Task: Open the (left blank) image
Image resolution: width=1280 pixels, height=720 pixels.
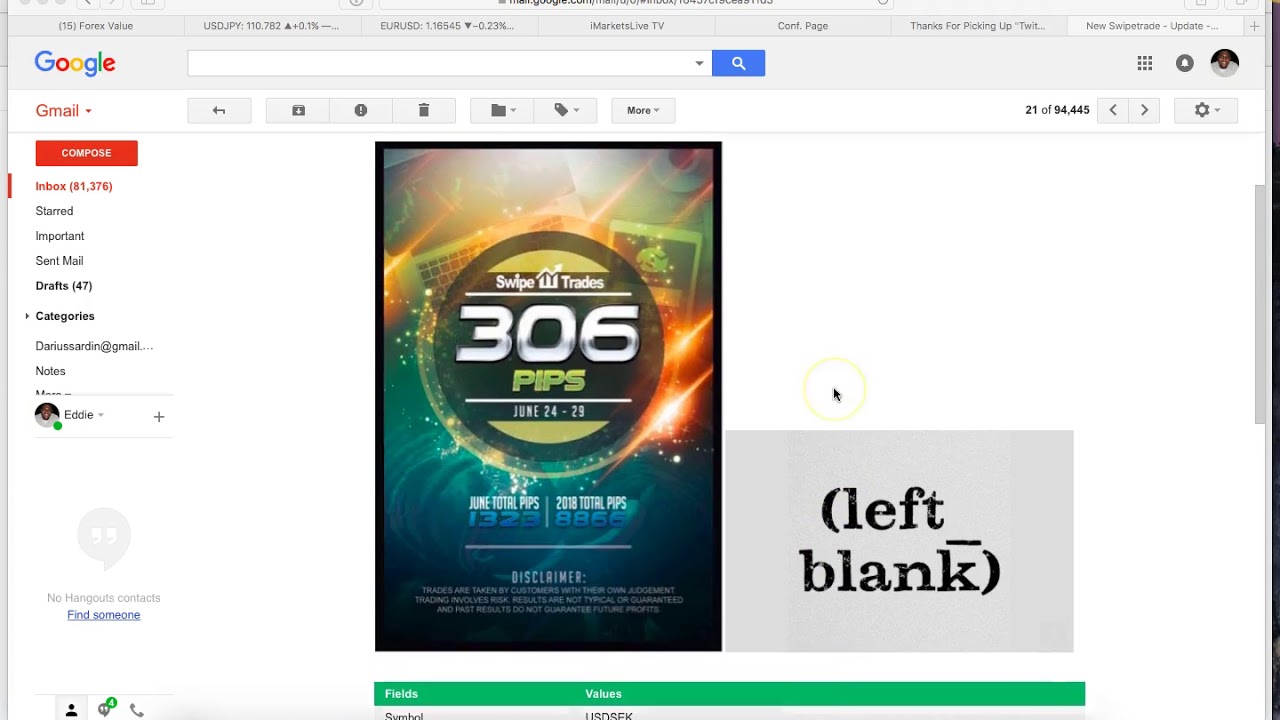Action: tap(899, 541)
